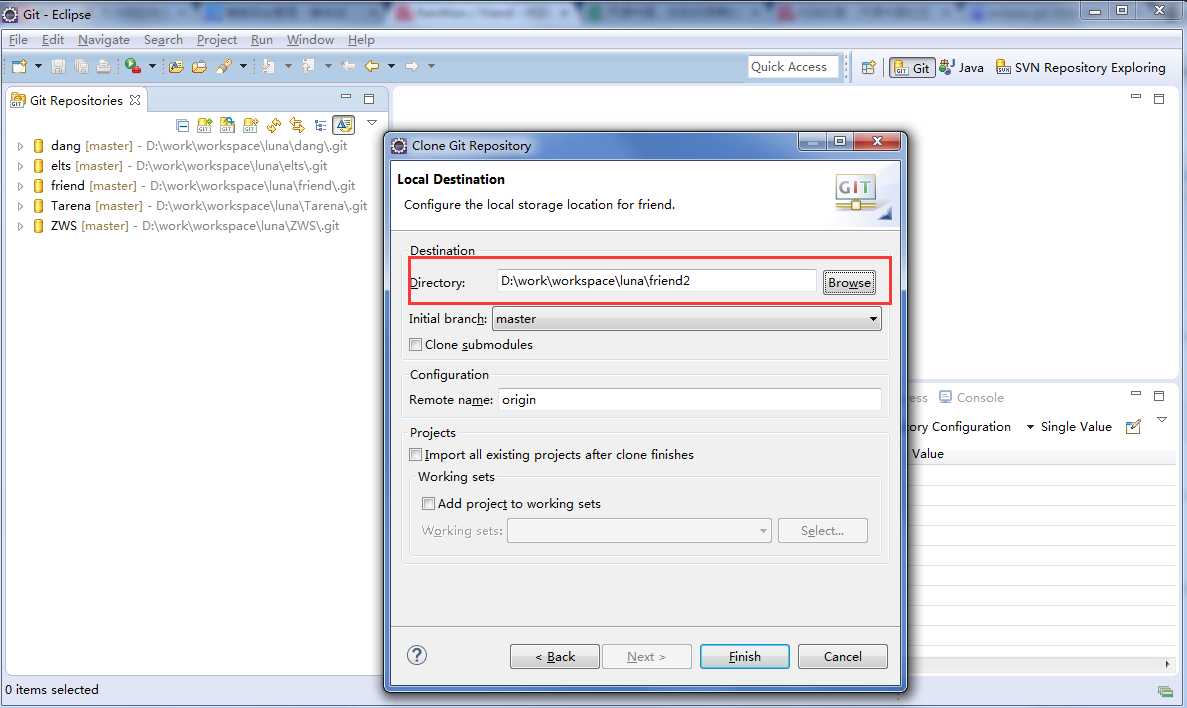
Task: Toggle hierarchical branch layout icon
Action: (x=320, y=125)
